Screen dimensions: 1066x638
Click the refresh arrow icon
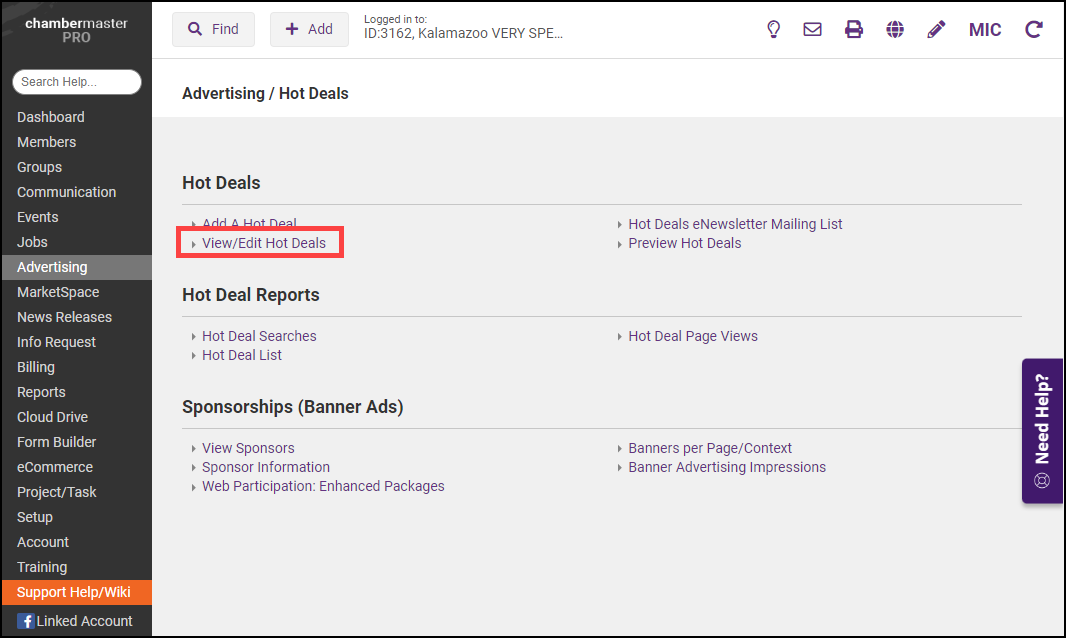(x=1033, y=29)
